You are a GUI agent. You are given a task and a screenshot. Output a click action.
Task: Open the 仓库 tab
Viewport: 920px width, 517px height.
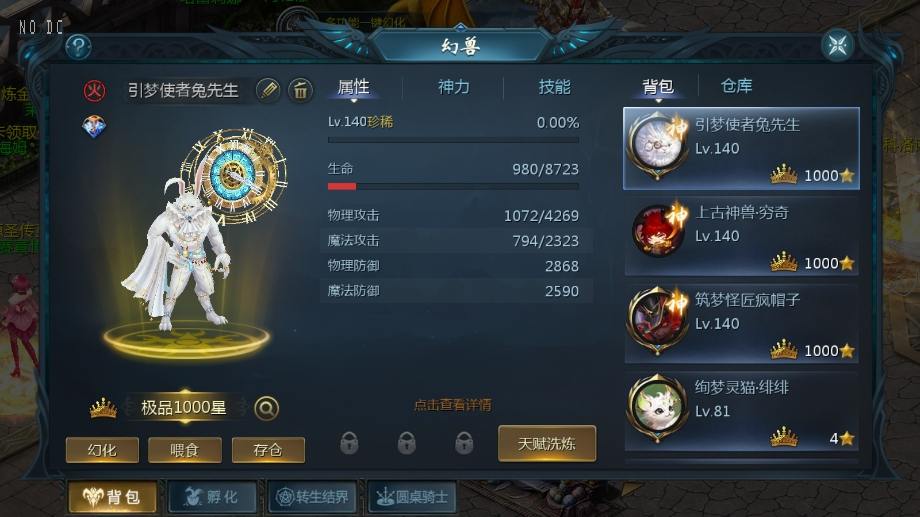tap(736, 86)
